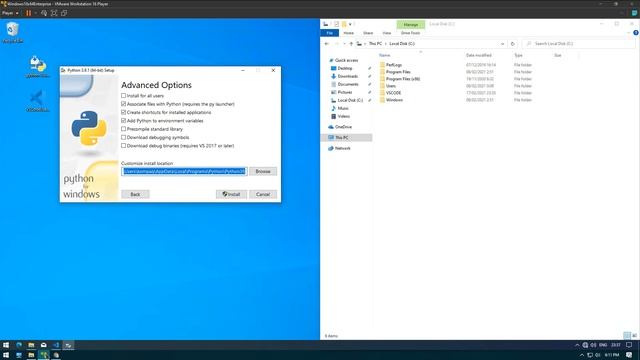Viewport: 640px width, 360px height.
Task: Click This PC in address breadcrumb
Action: pos(375,44)
